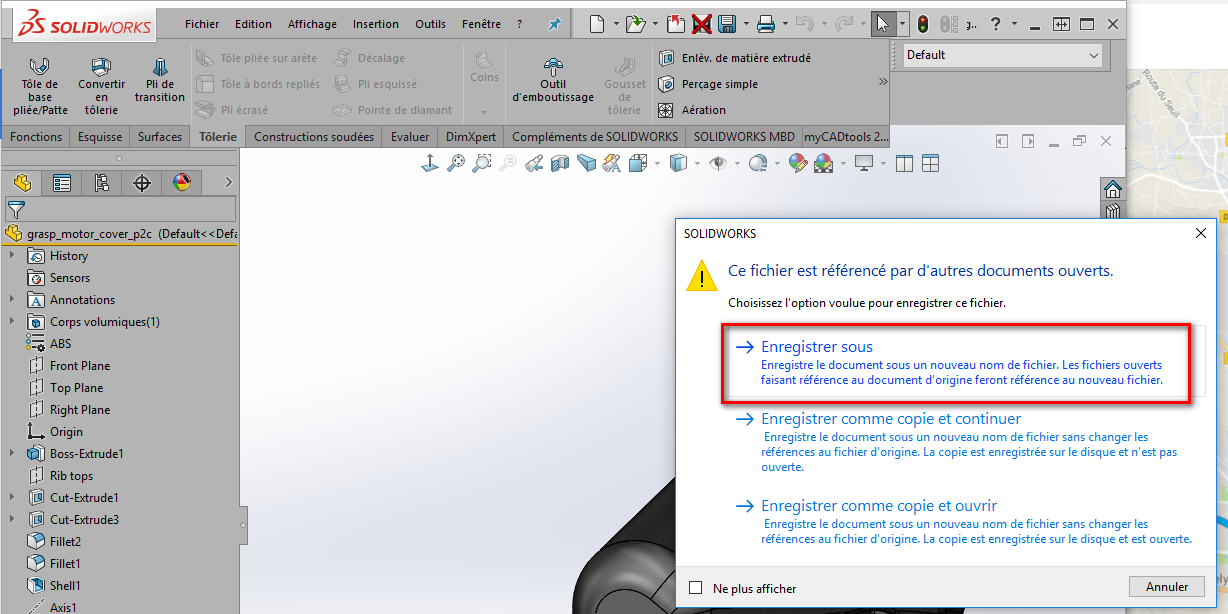Click the Edit appearance color ball icon
The image size is (1228, 614).
tap(797, 163)
